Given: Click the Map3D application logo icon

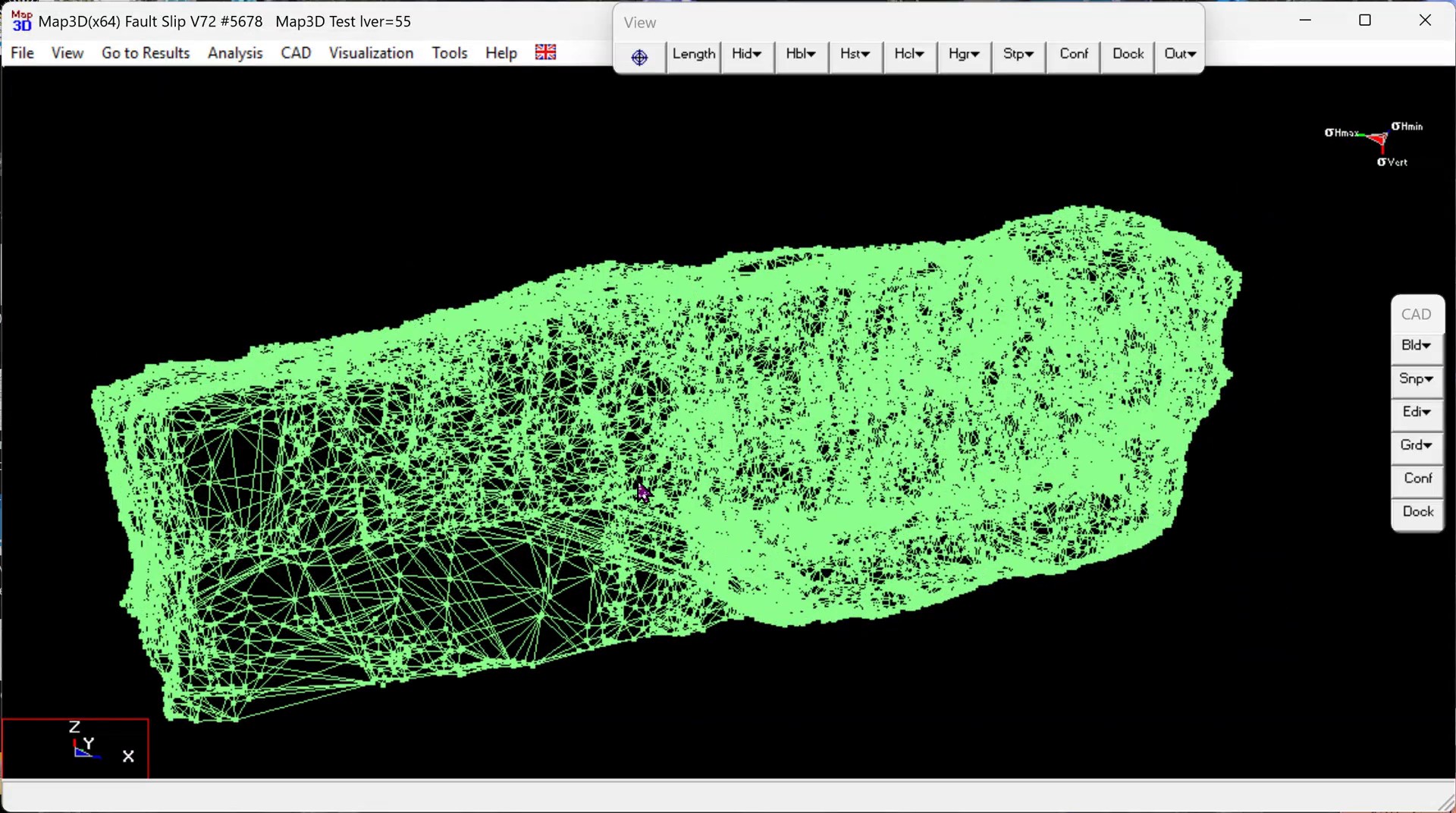Looking at the screenshot, I should (21, 20).
